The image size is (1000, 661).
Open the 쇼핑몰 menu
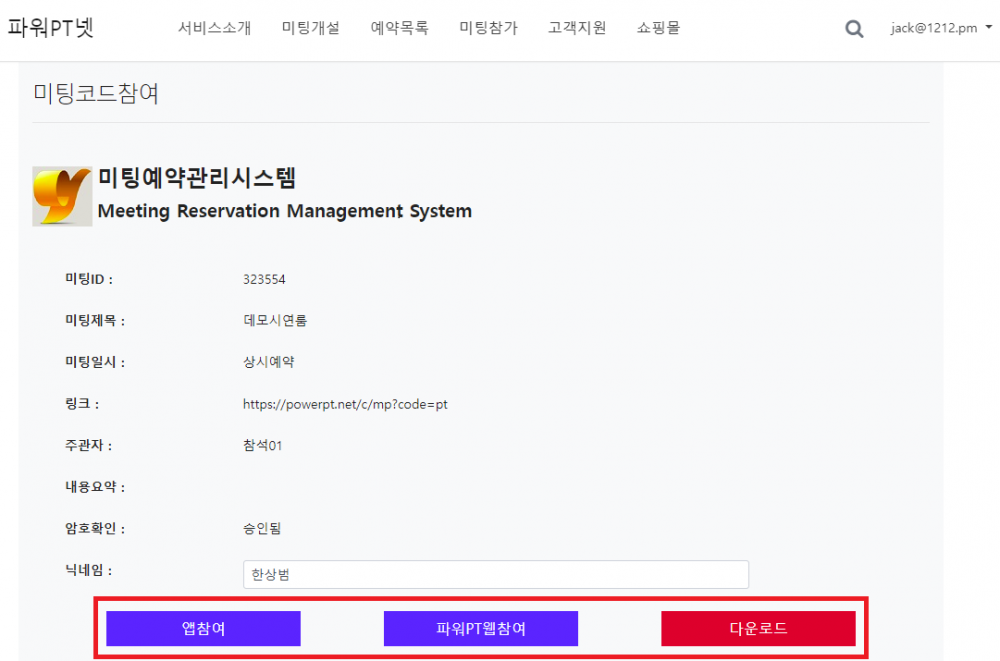point(658,28)
